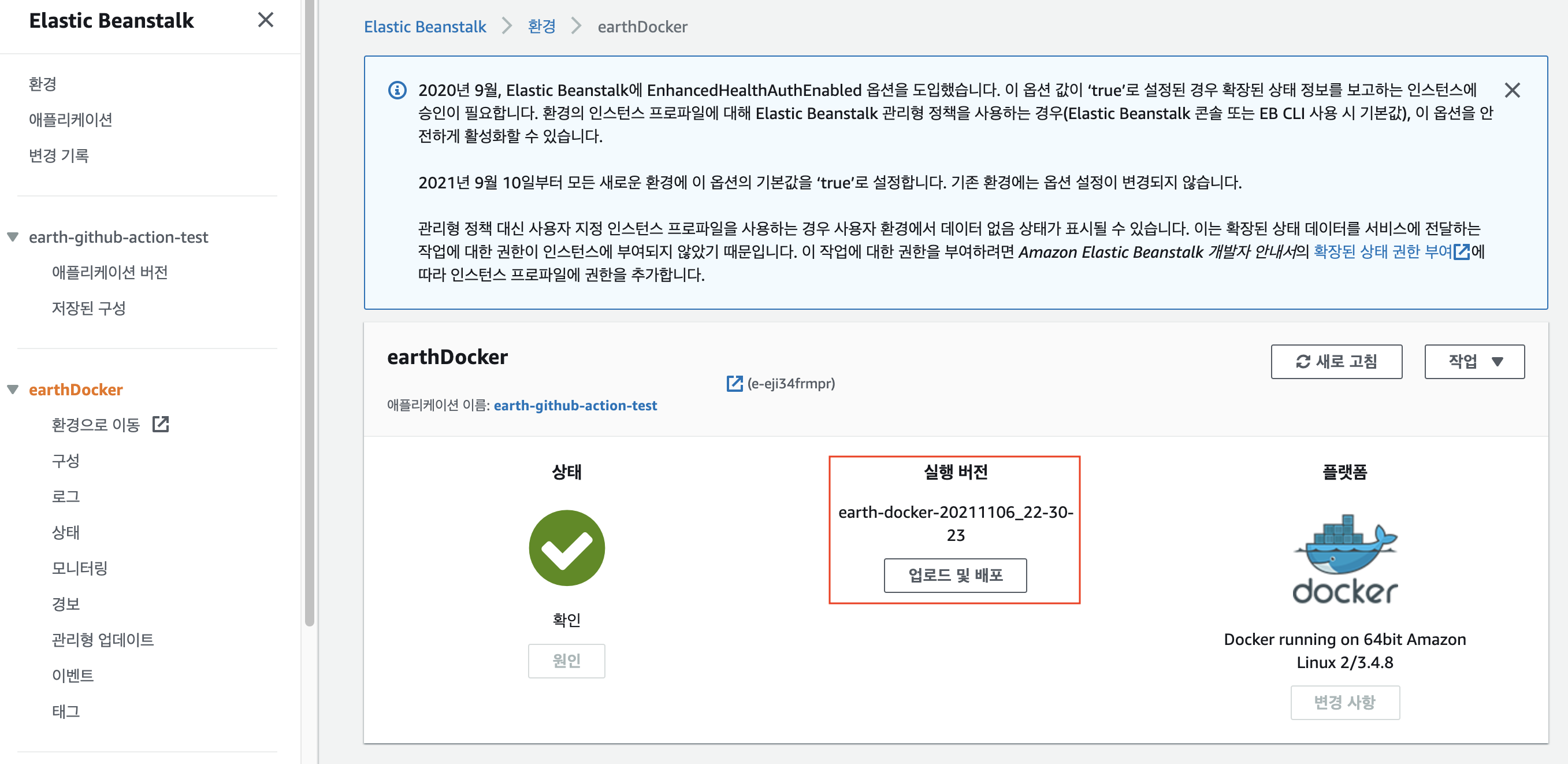1568x764 pixels.
Task: Open 구성 configuration in the sidebar
Action: tap(66, 460)
